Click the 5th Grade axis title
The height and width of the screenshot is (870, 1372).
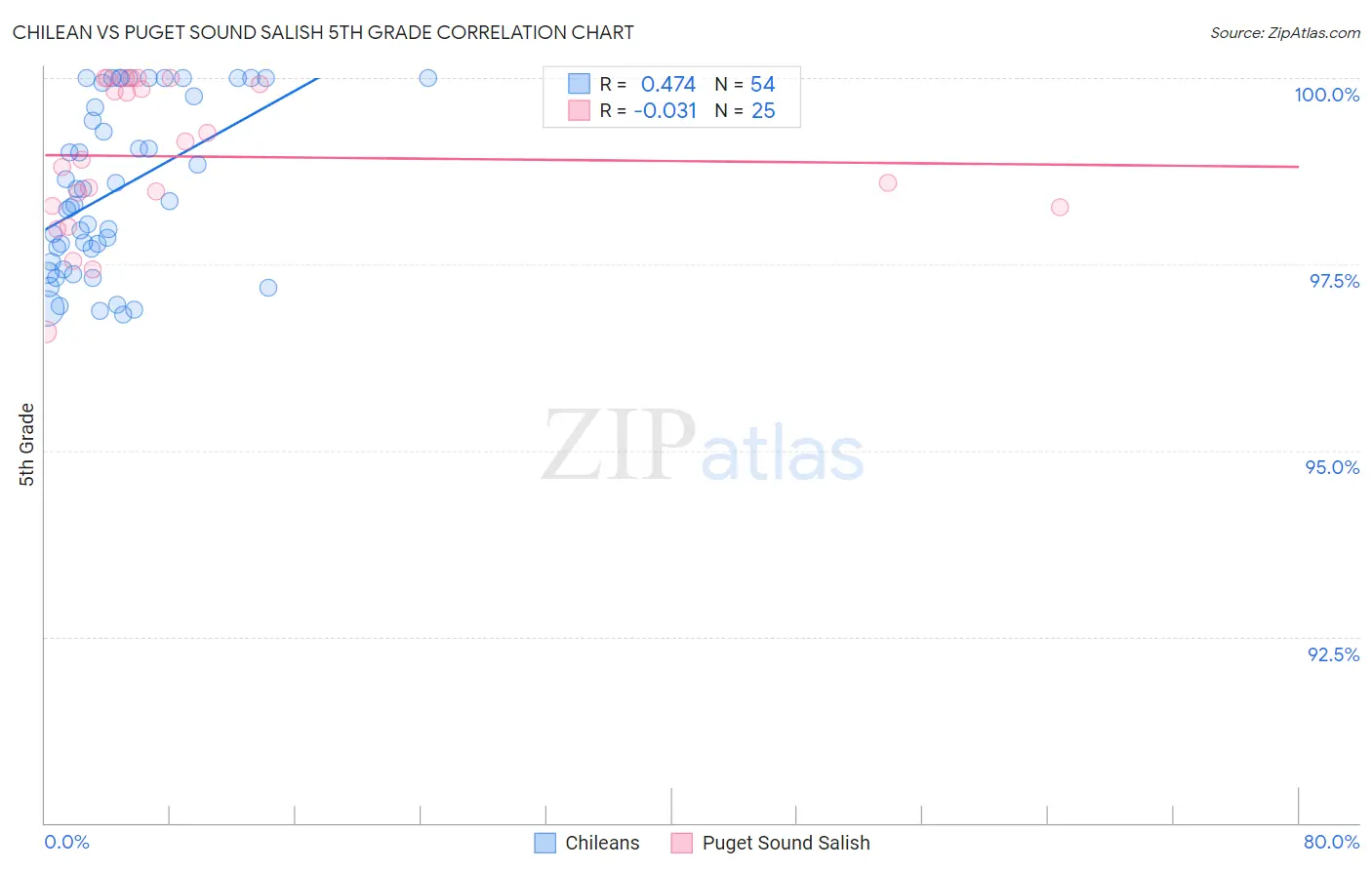(x=26, y=445)
